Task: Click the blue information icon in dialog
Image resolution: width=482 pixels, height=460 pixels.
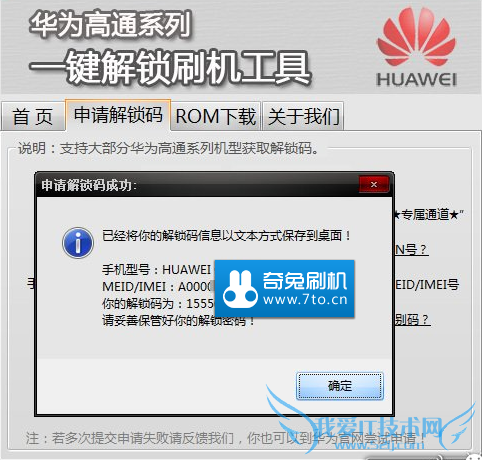Action: pyautogui.click(x=78, y=243)
